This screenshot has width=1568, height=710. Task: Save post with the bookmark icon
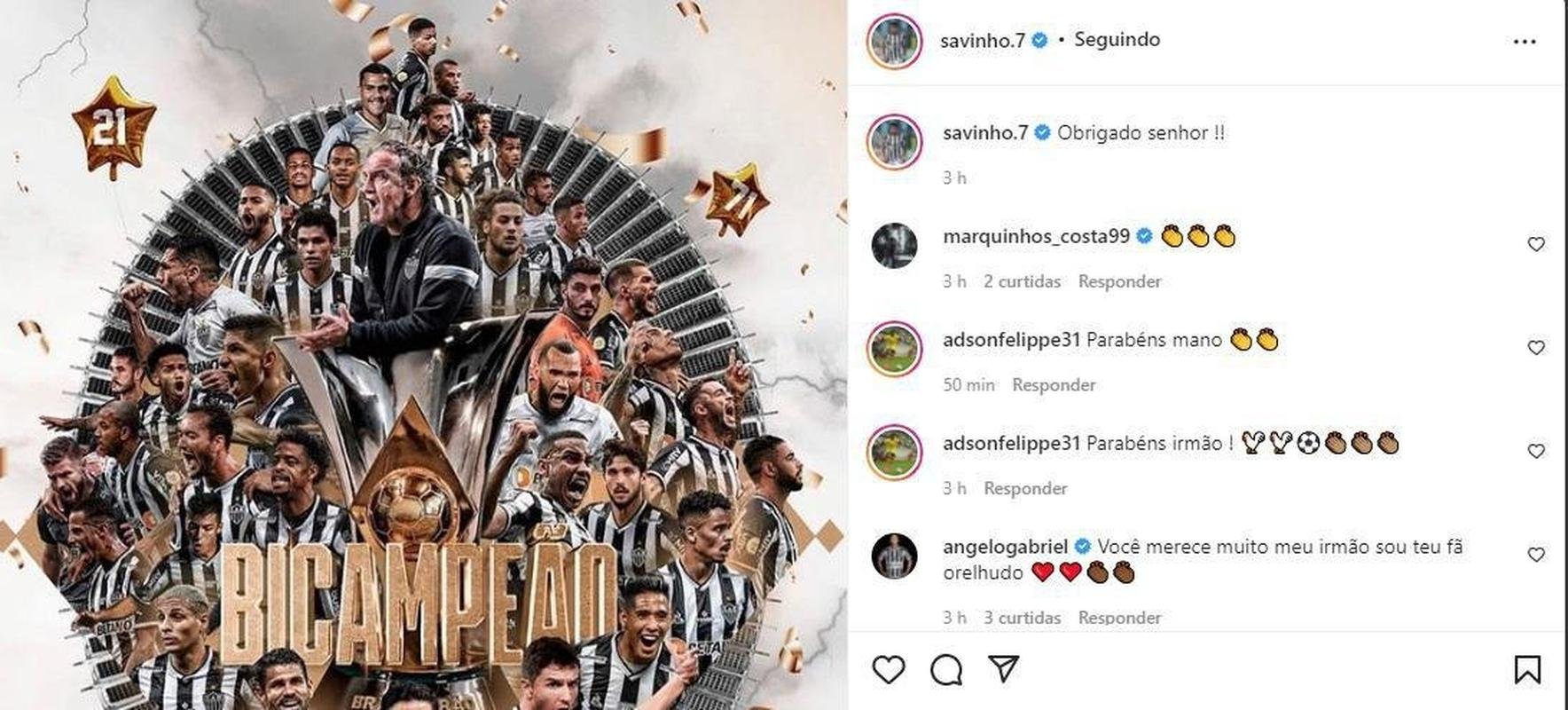pos(1527,669)
